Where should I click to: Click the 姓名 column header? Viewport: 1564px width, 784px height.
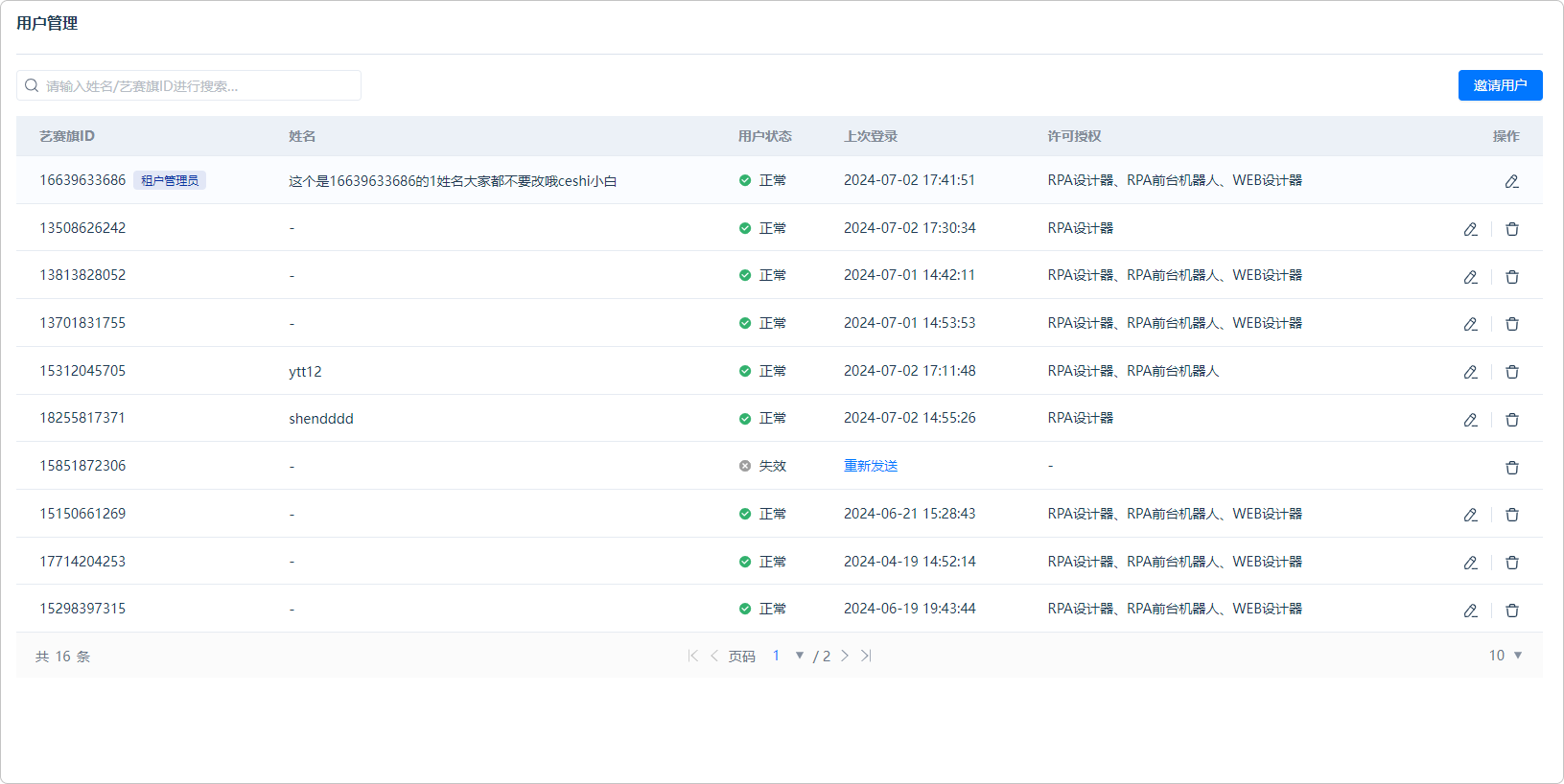[x=302, y=136]
